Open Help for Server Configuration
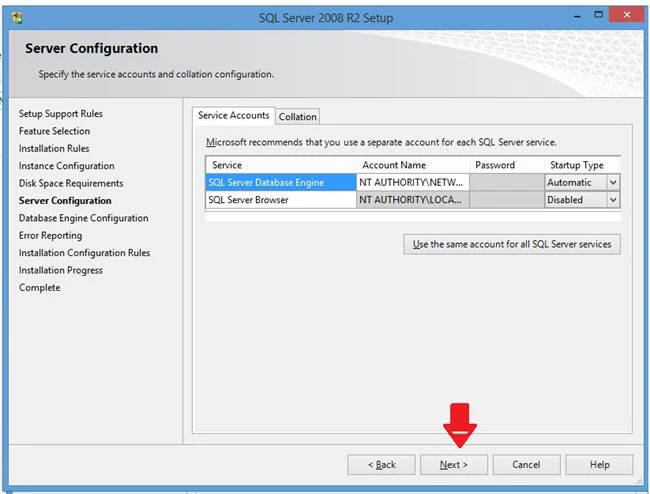650x494 pixels. [x=599, y=465]
